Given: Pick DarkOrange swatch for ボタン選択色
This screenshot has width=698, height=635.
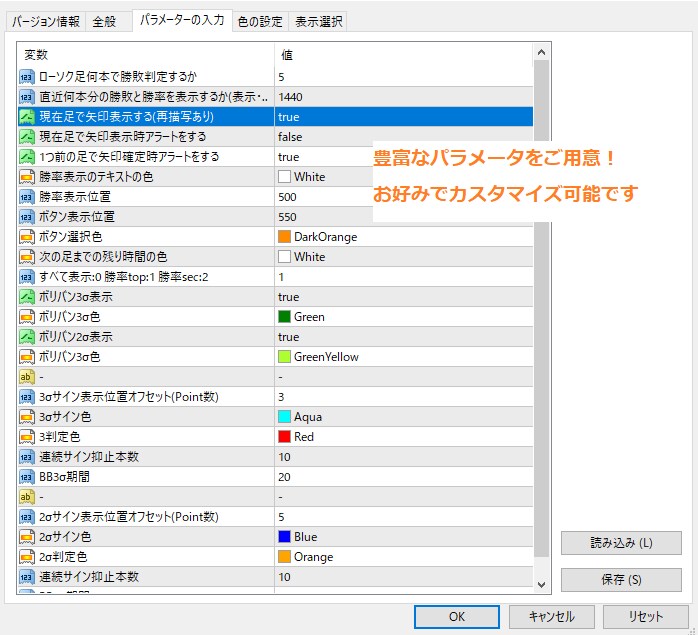Looking at the screenshot, I should click(x=284, y=236).
